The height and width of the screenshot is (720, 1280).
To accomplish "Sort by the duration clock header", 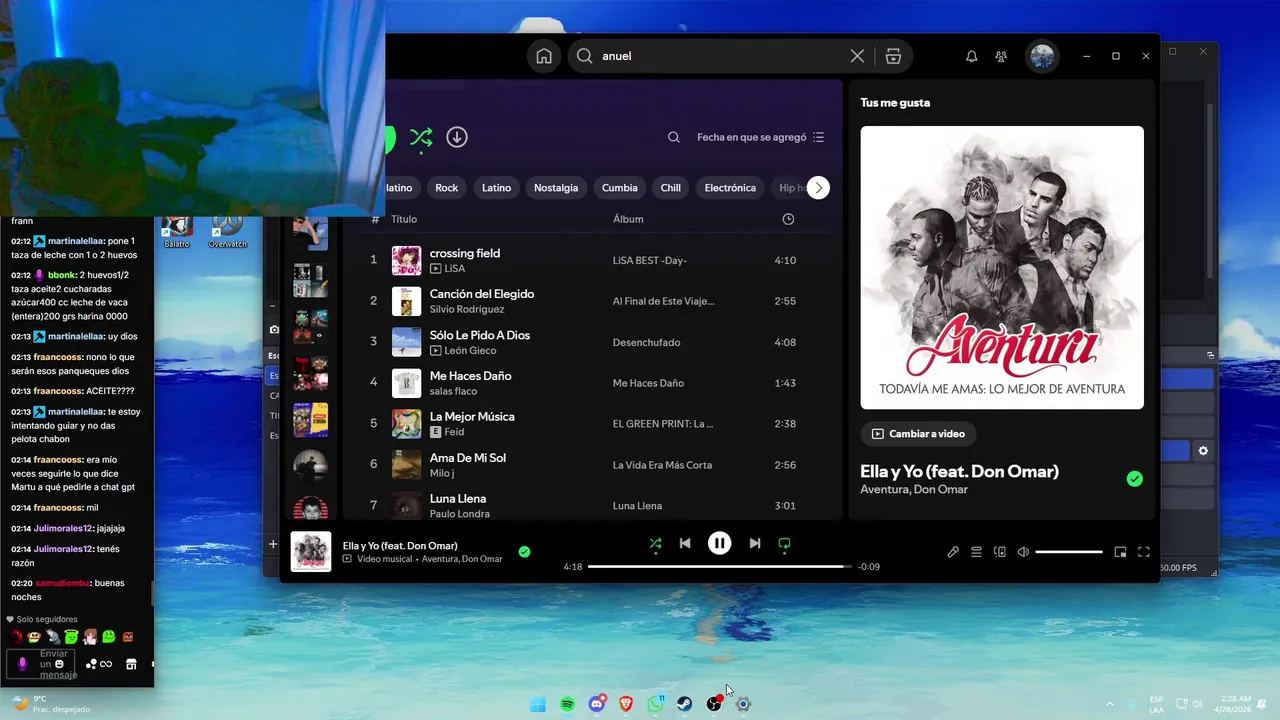I will (788, 219).
